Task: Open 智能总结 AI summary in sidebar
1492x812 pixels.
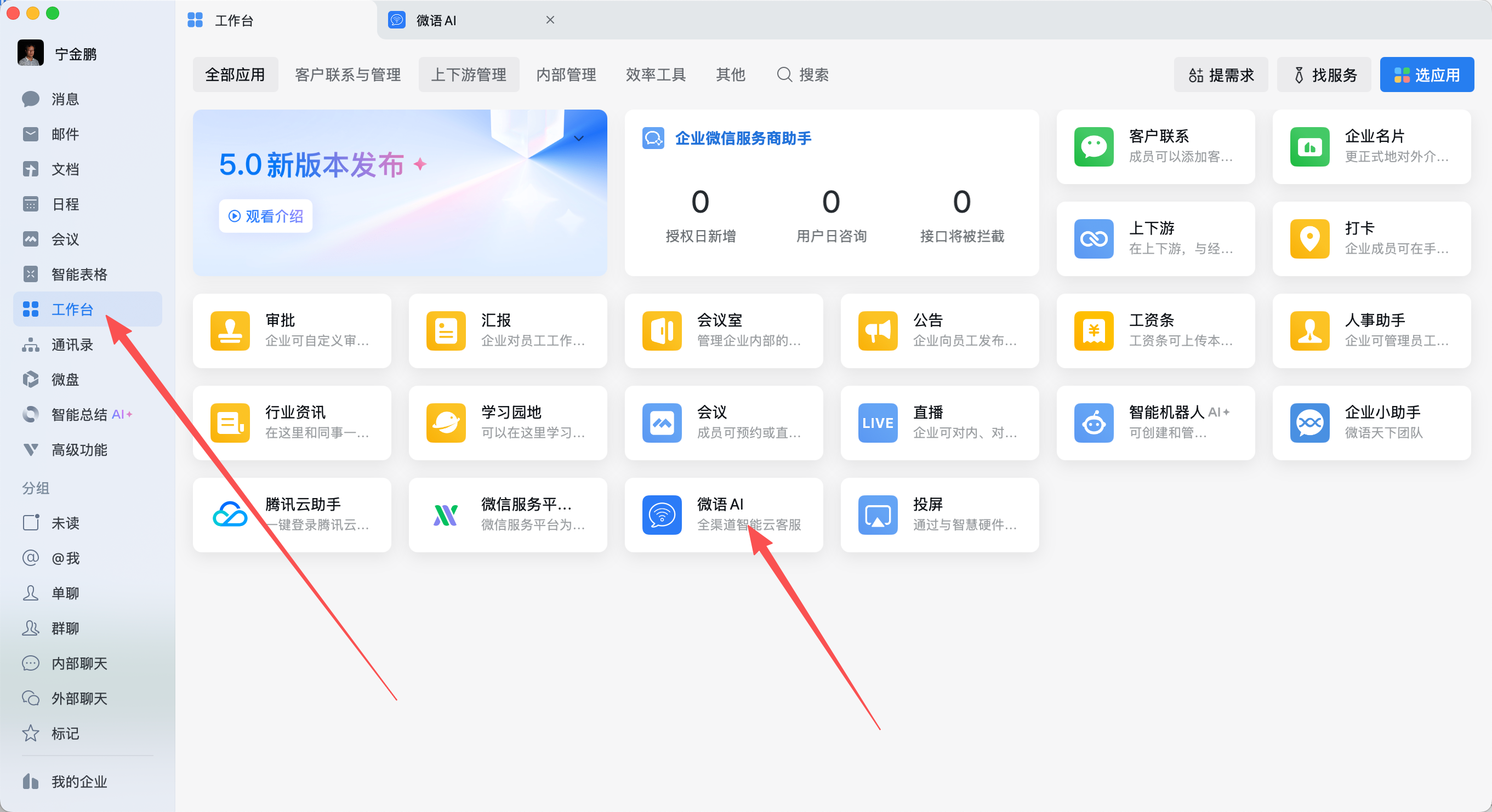Action: click(x=88, y=414)
